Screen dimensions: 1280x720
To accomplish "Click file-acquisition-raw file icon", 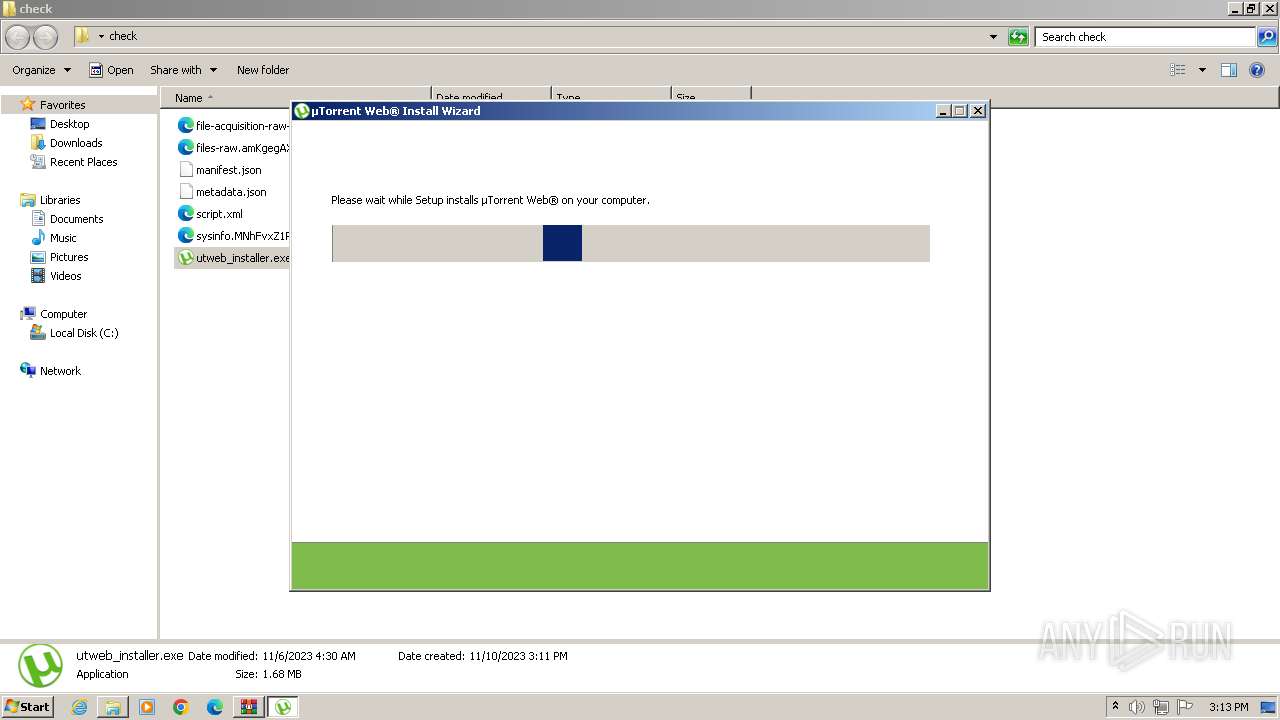I will coord(185,126).
